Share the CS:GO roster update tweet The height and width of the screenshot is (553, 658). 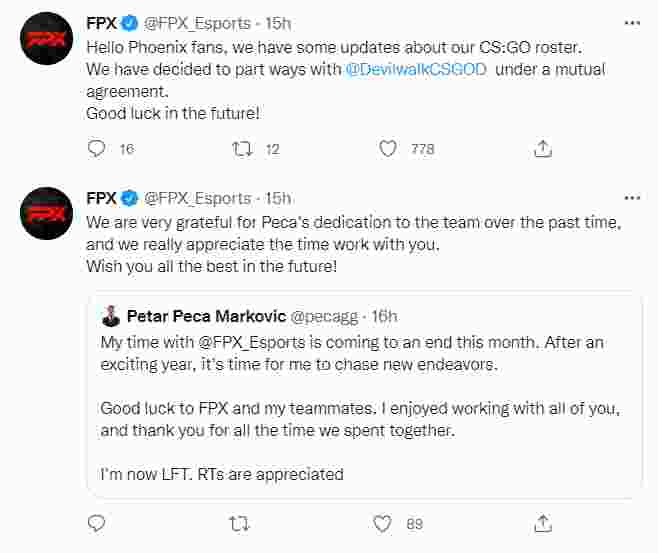[x=543, y=148]
